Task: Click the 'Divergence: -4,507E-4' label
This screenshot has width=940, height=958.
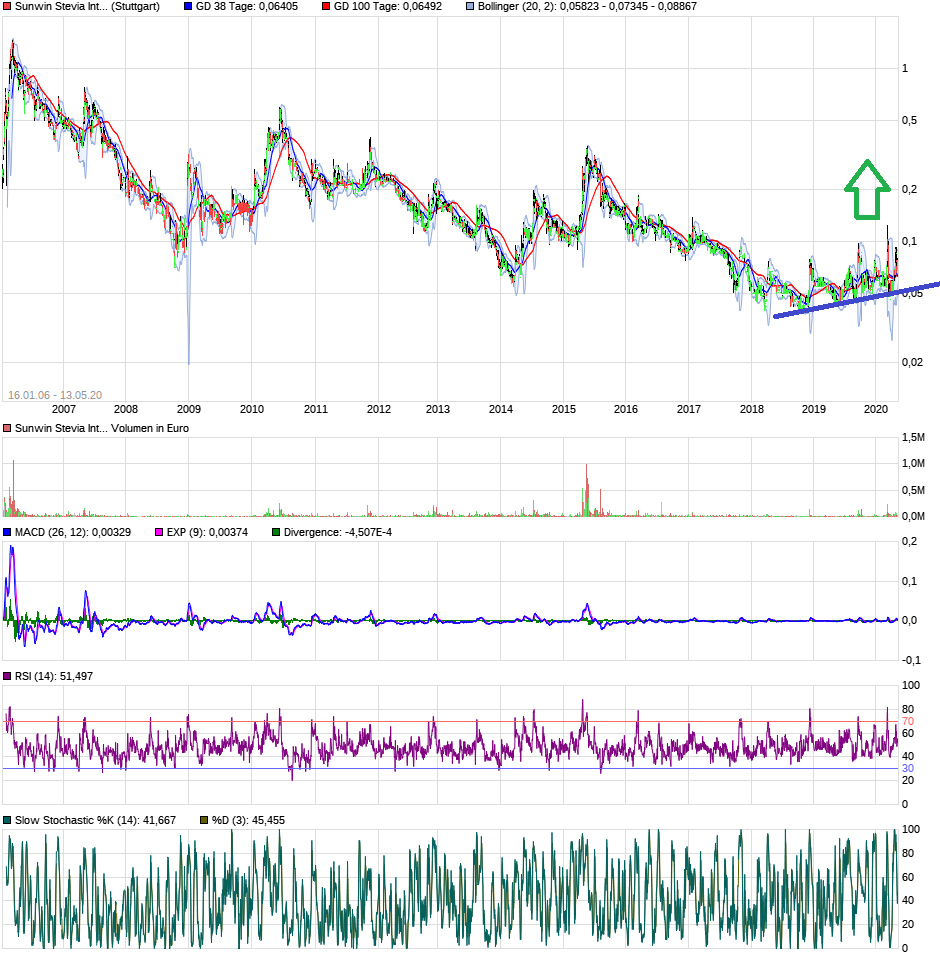Action: 338,532
